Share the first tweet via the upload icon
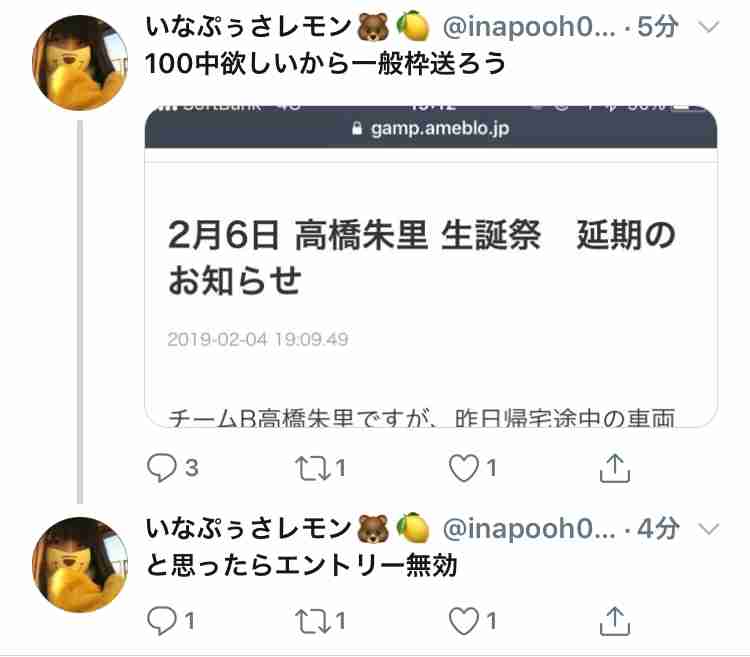 [615, 468]
